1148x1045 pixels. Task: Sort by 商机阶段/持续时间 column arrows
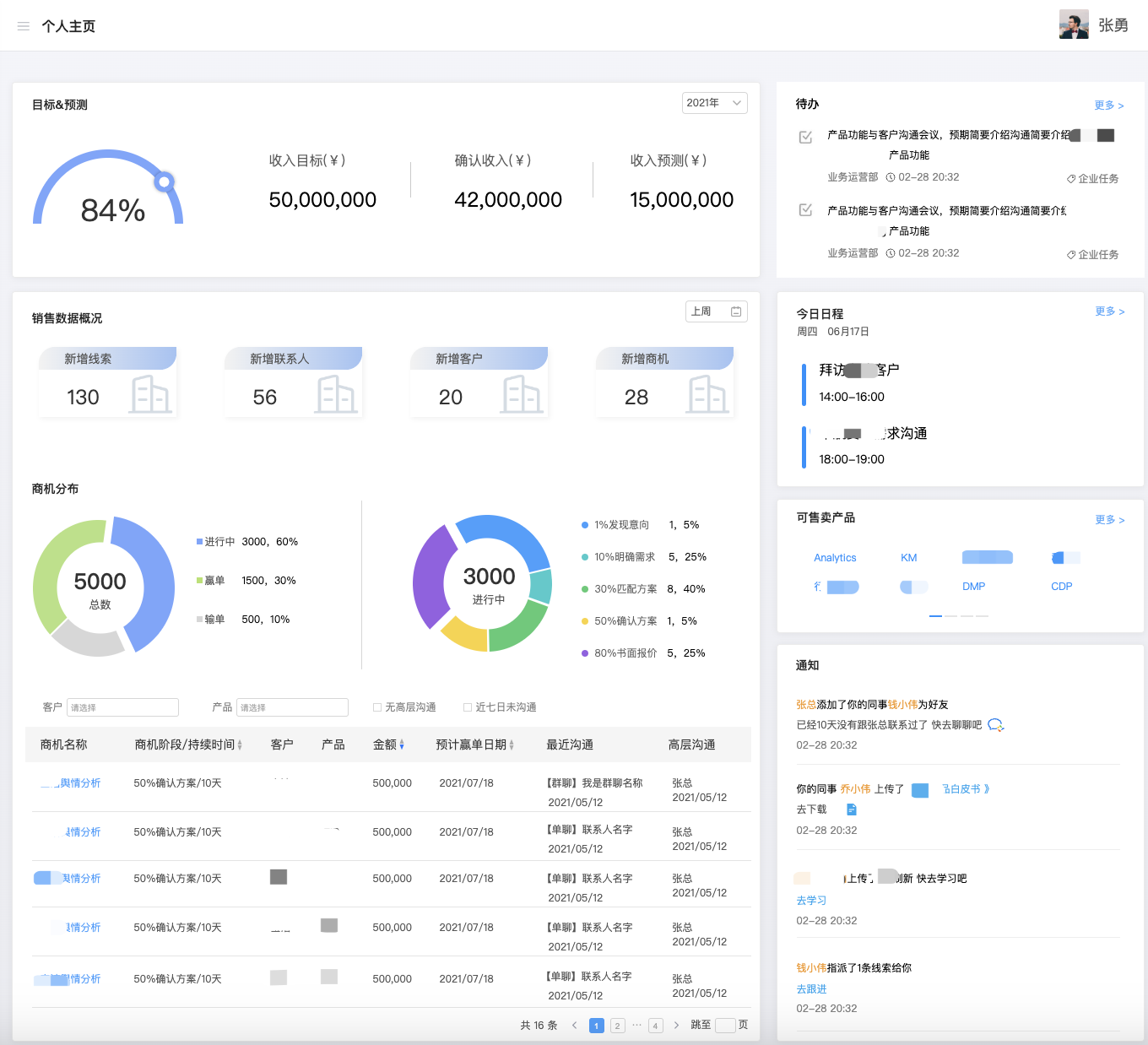[240, 745]
